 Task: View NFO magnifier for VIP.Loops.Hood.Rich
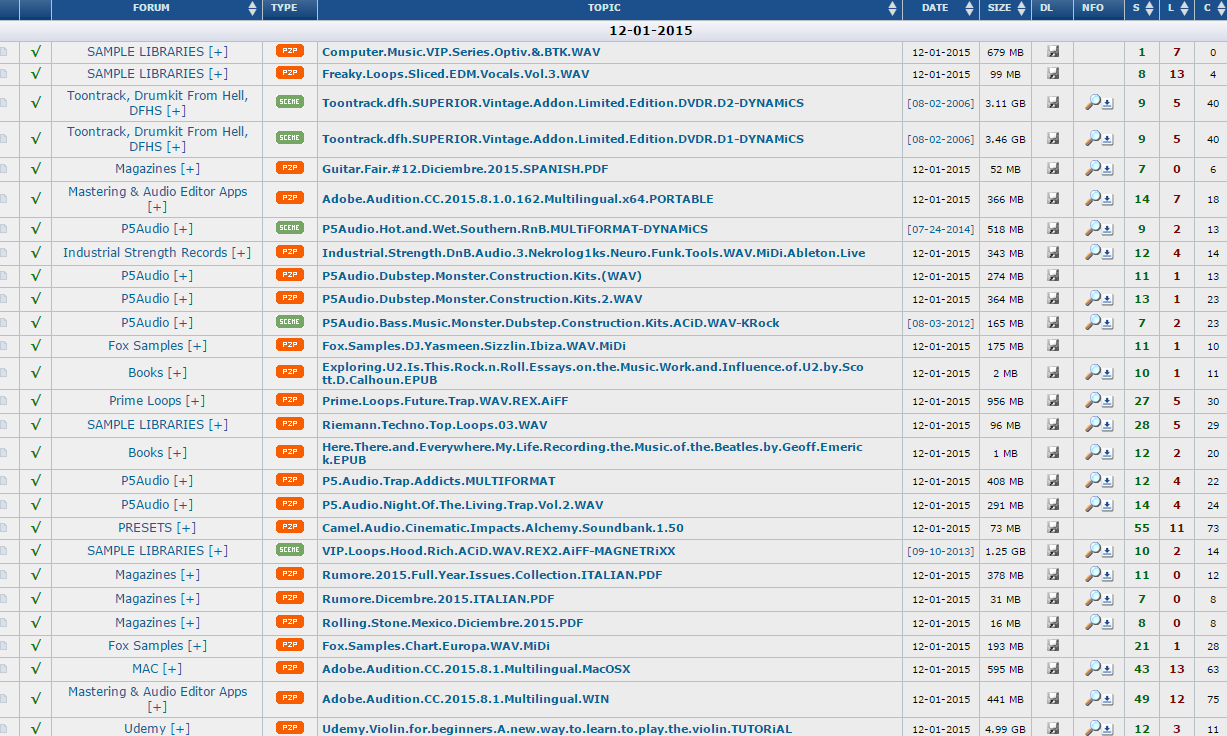pos(1093,550)
